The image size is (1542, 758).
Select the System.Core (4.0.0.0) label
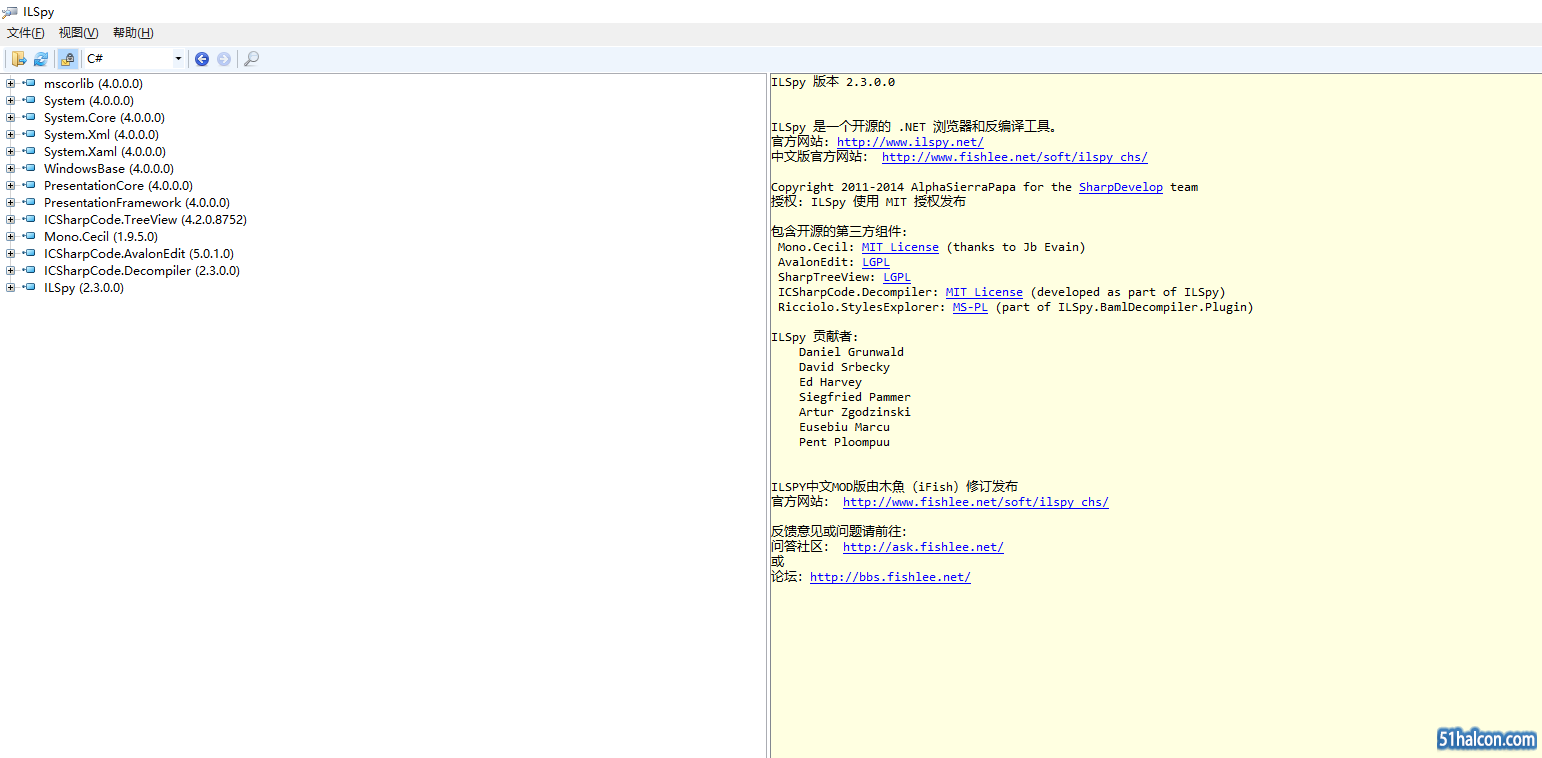pyautogui.click(x=104, y=118)
